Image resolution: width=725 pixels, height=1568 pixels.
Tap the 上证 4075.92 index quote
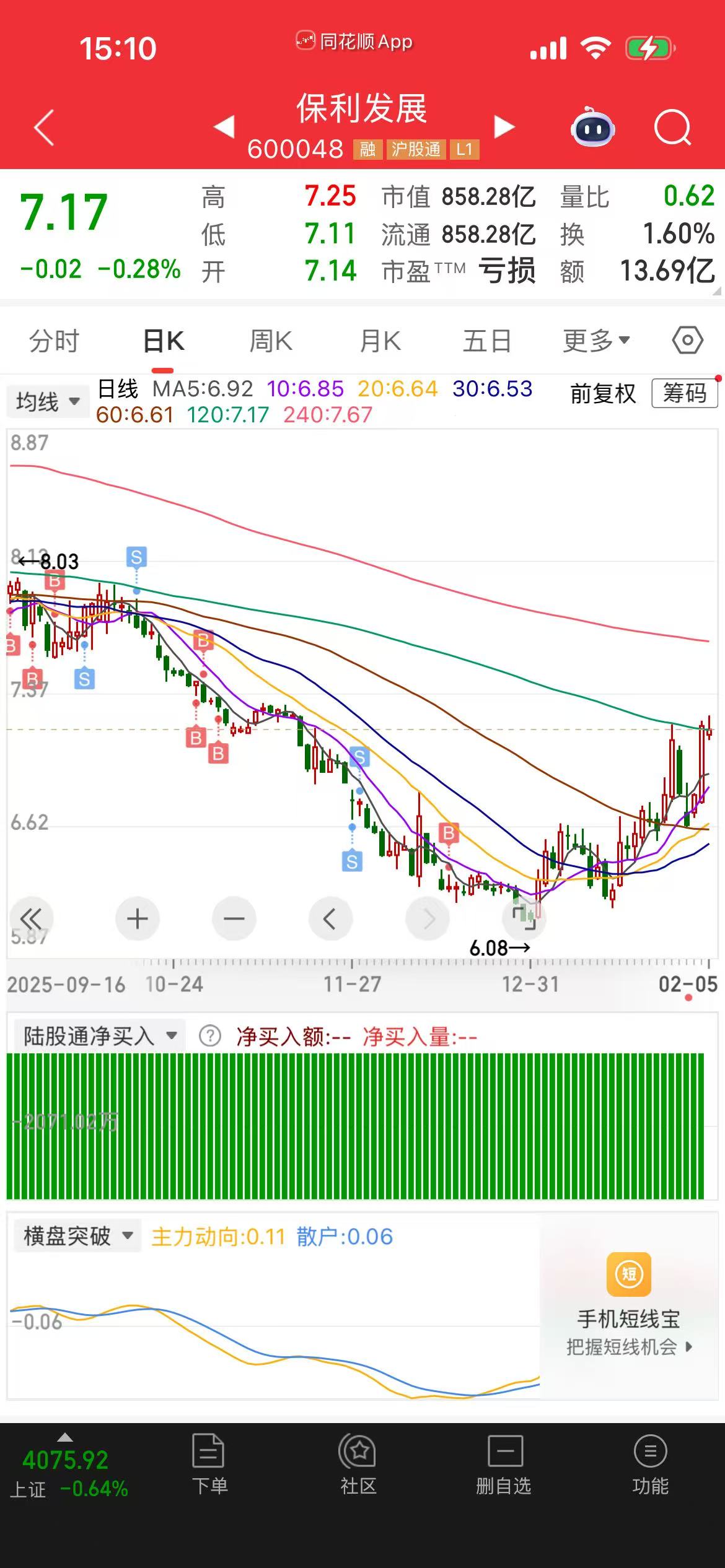click(68, 1473)
